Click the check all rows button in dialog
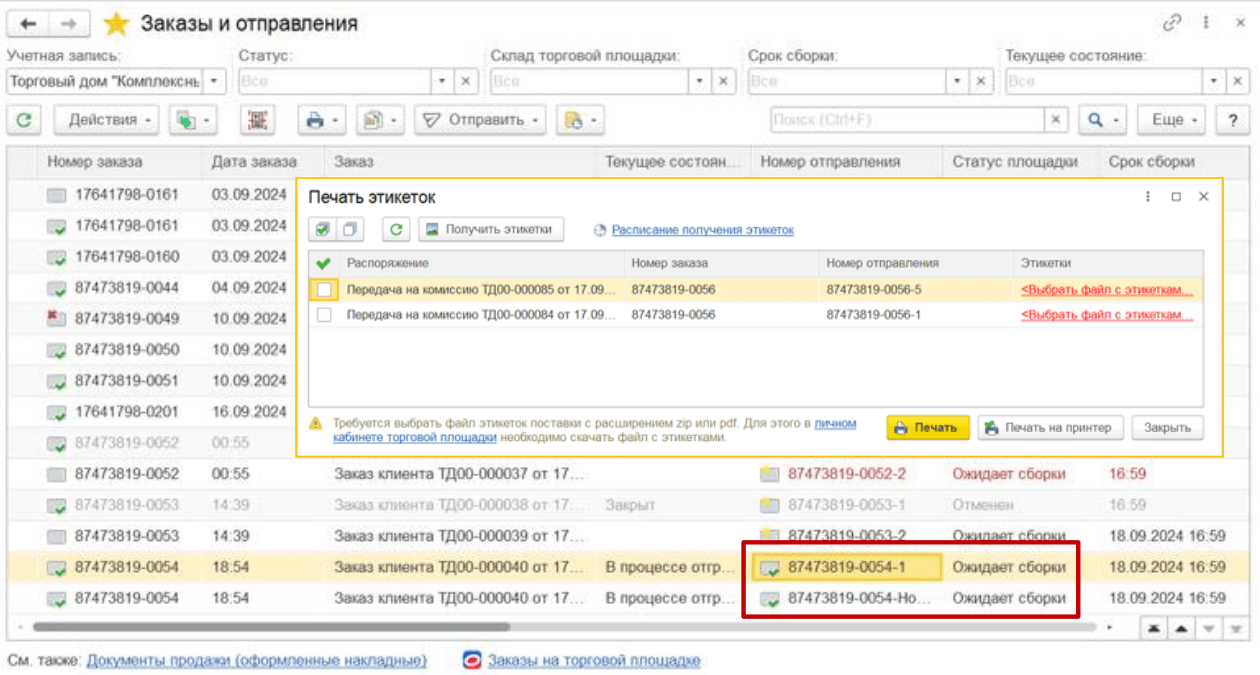Image resolution: width=1260 pixels, height=675 pixels. (322, 230)
